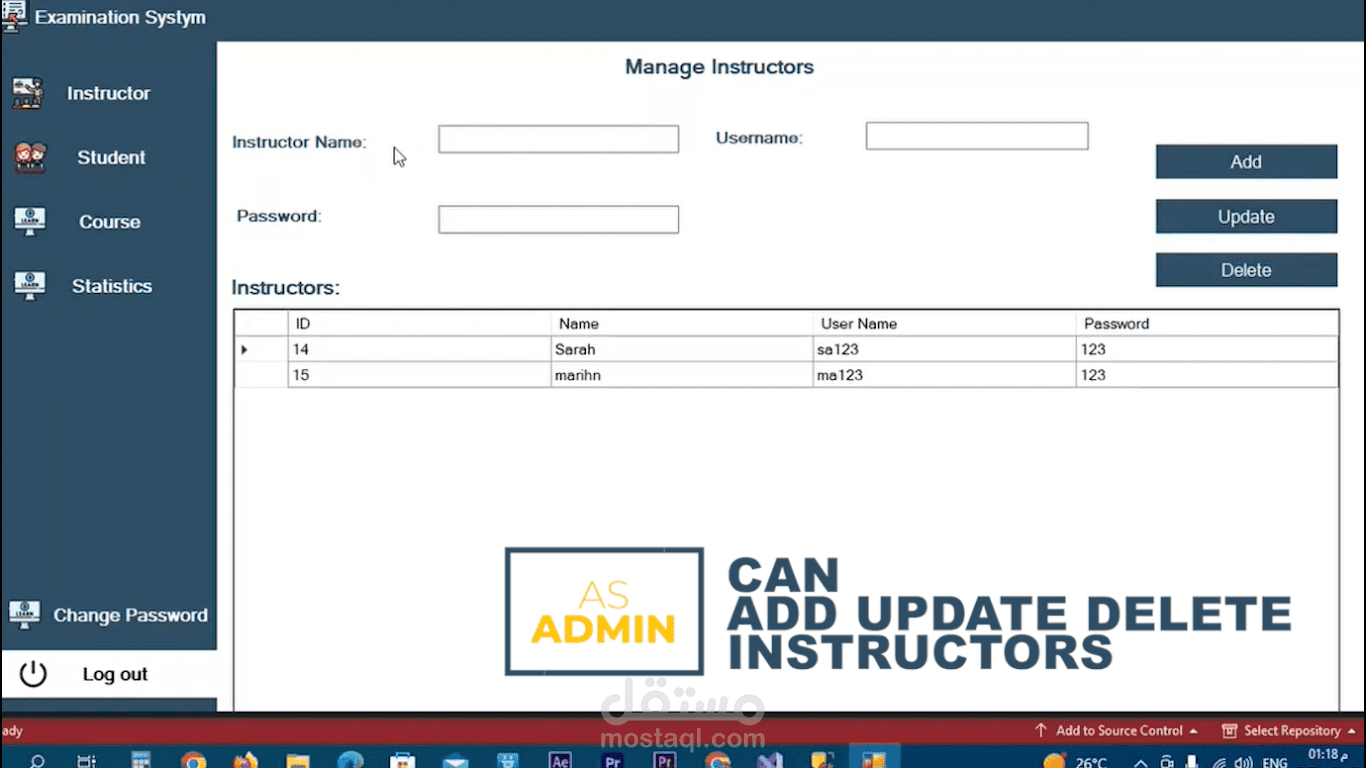Open Change Password in sidebar
The image size is (1366, 768).
108,615
